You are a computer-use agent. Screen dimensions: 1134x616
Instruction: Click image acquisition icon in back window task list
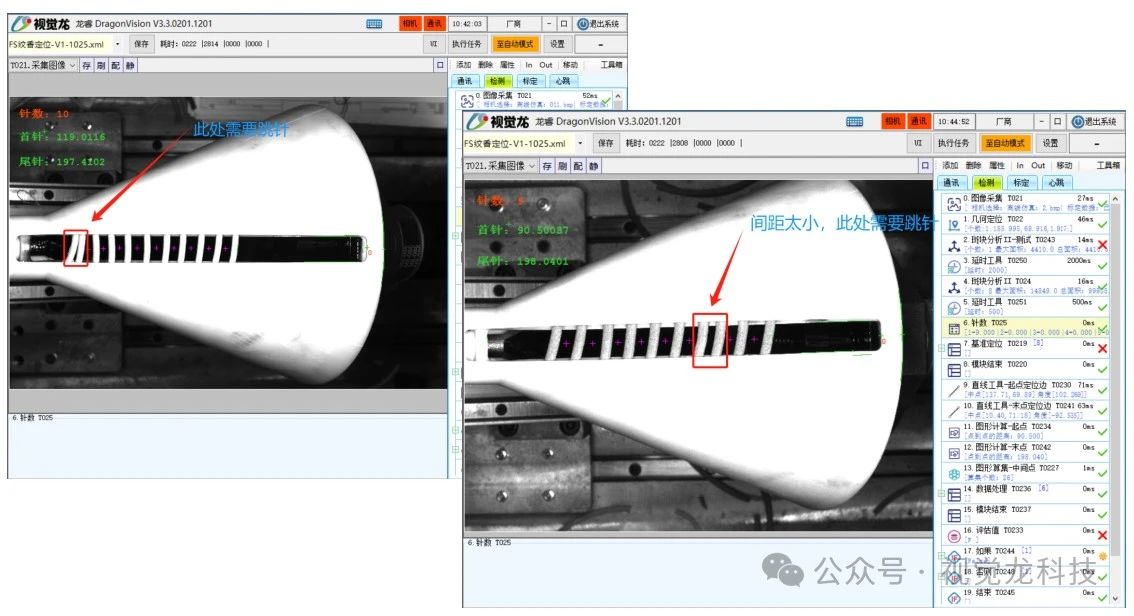click(x=467, y=100)
